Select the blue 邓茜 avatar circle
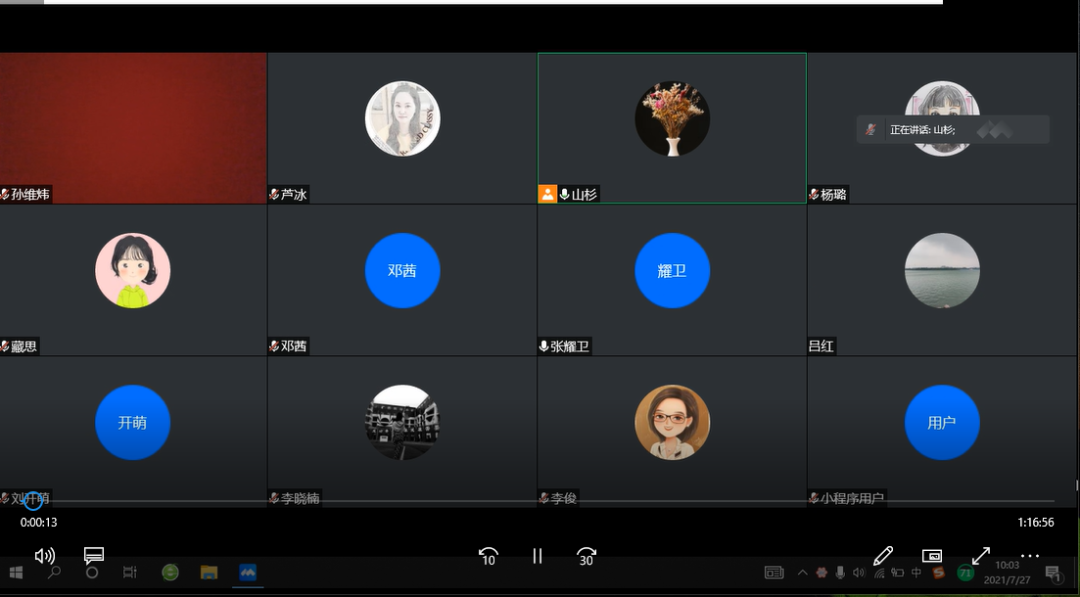The height and width of the screenshot is (597, 1080). tap(402, 271)
